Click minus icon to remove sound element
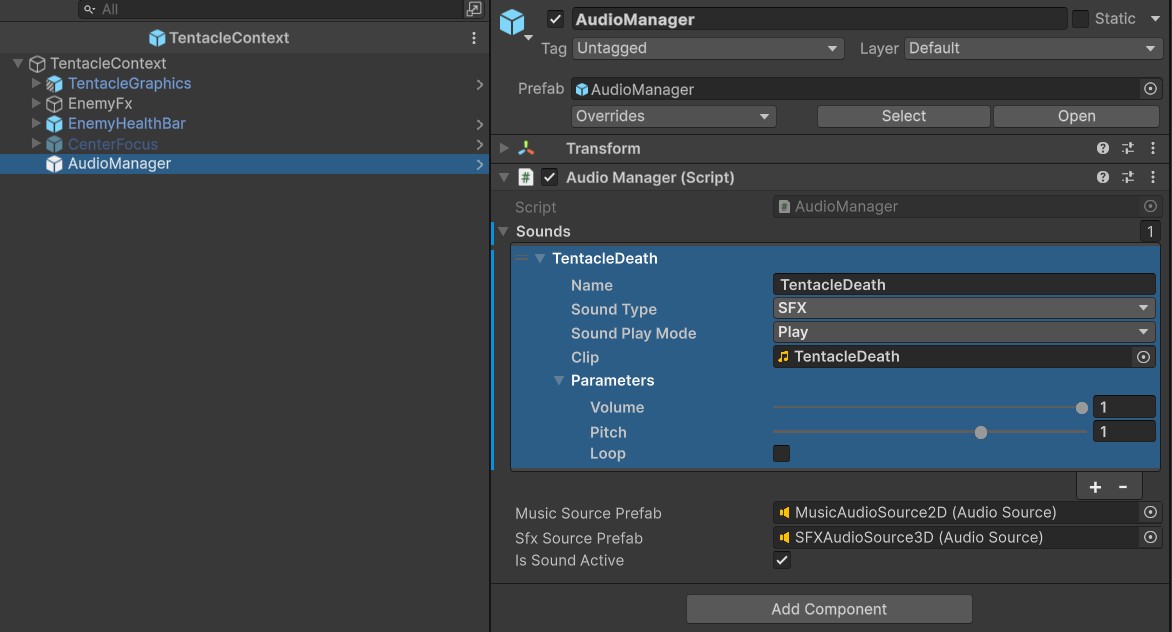The image size is (1172, 632). 1123,487
